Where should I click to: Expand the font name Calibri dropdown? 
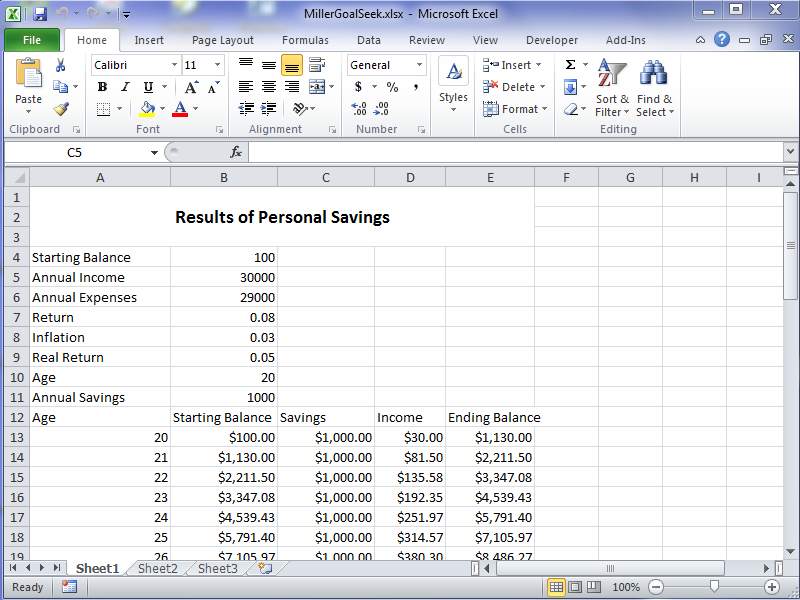174,65
